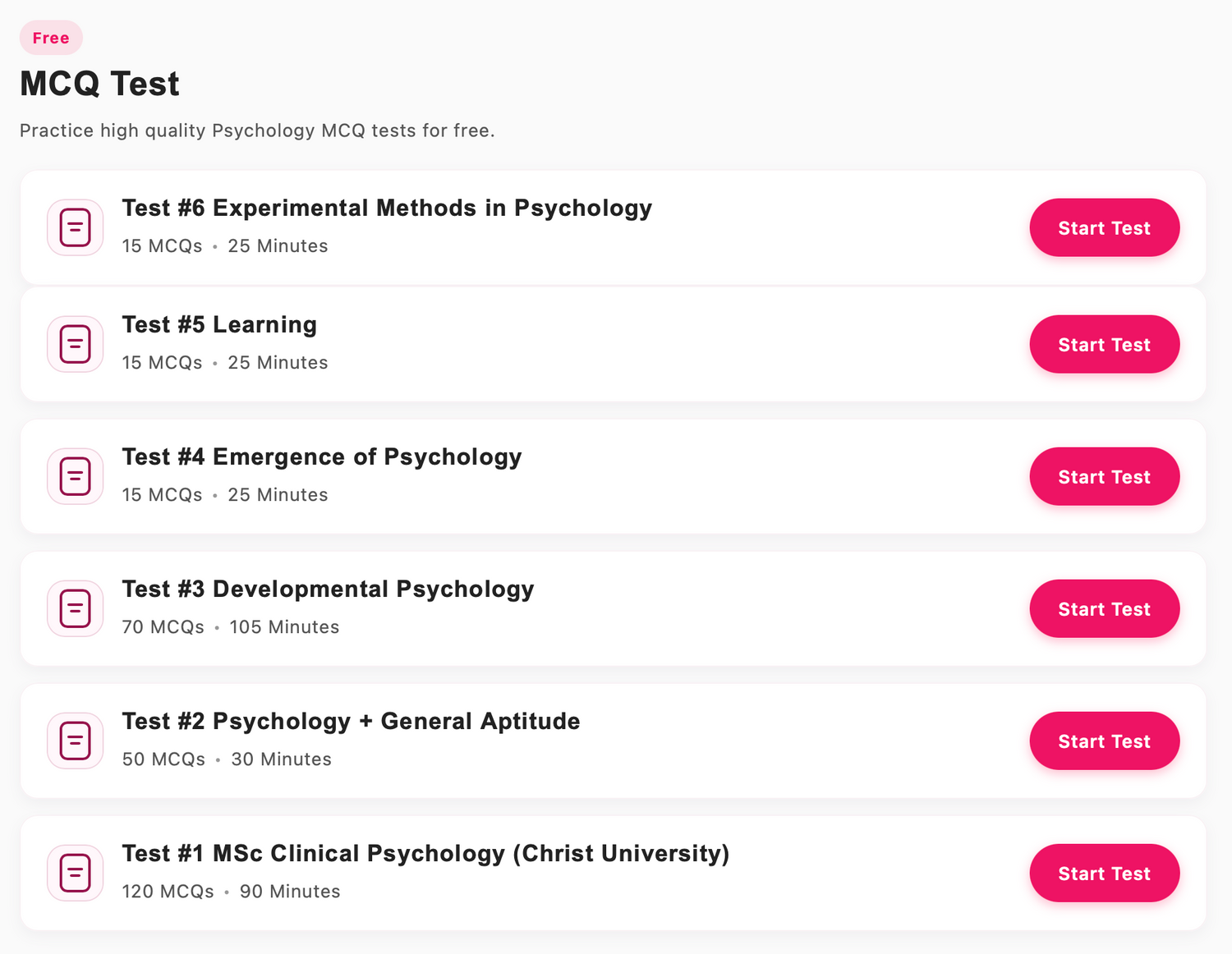Start Test #2 Psychology + General Aptitude

pos(1104,741)
